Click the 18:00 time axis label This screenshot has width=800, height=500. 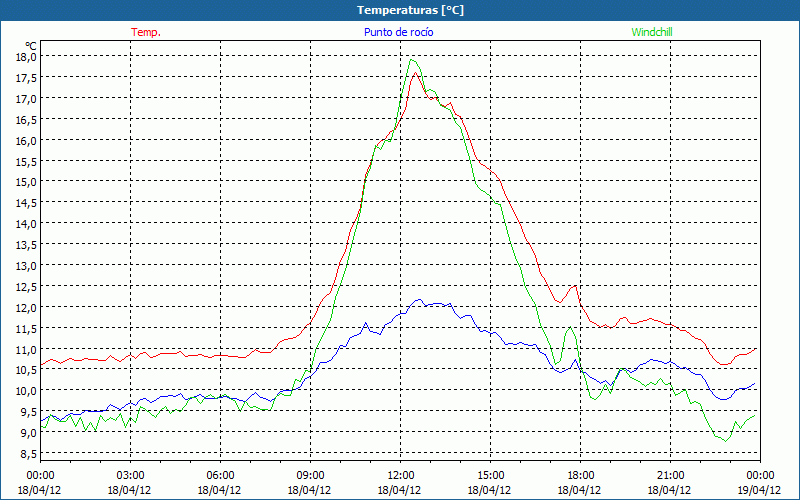point(580,476)
